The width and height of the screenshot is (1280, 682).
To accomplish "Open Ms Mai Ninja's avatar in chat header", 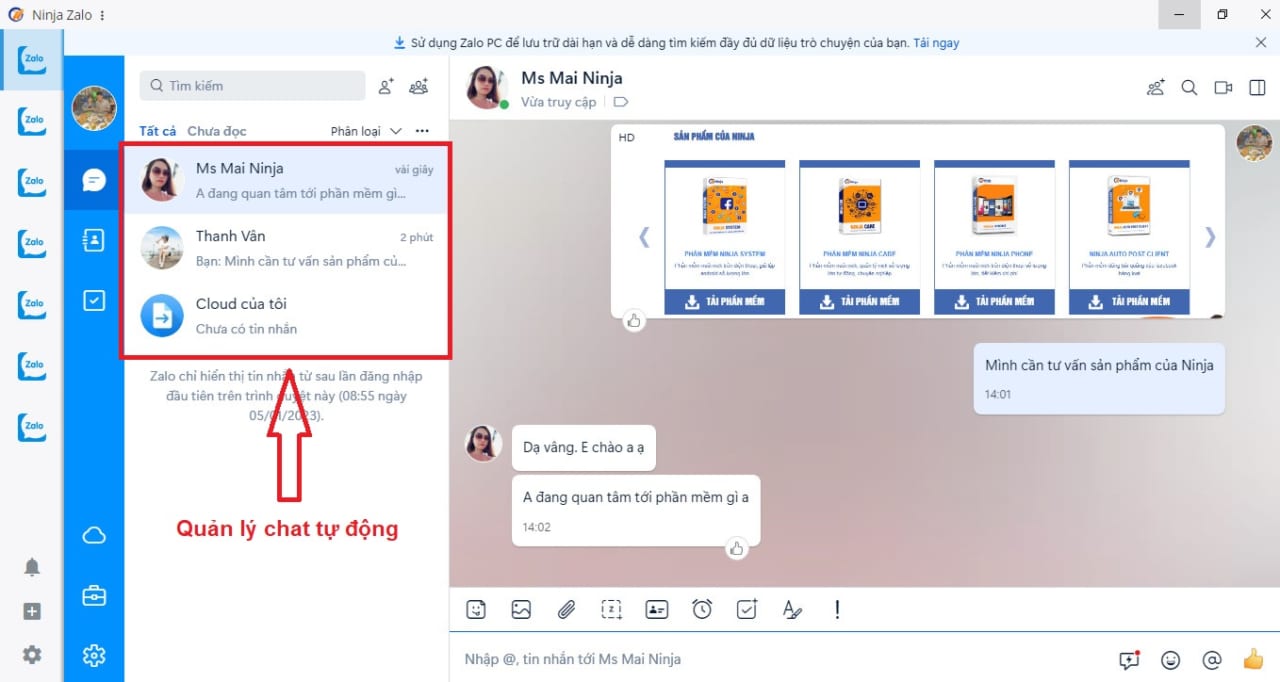I will tap(488, 88).
